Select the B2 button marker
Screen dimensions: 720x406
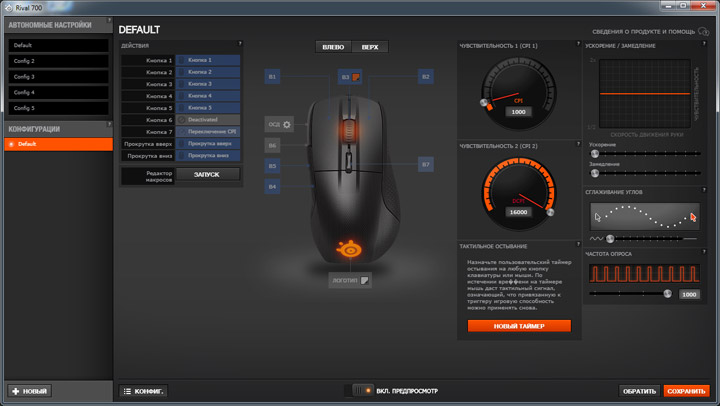pyautogui.click(x=426, y=77)
